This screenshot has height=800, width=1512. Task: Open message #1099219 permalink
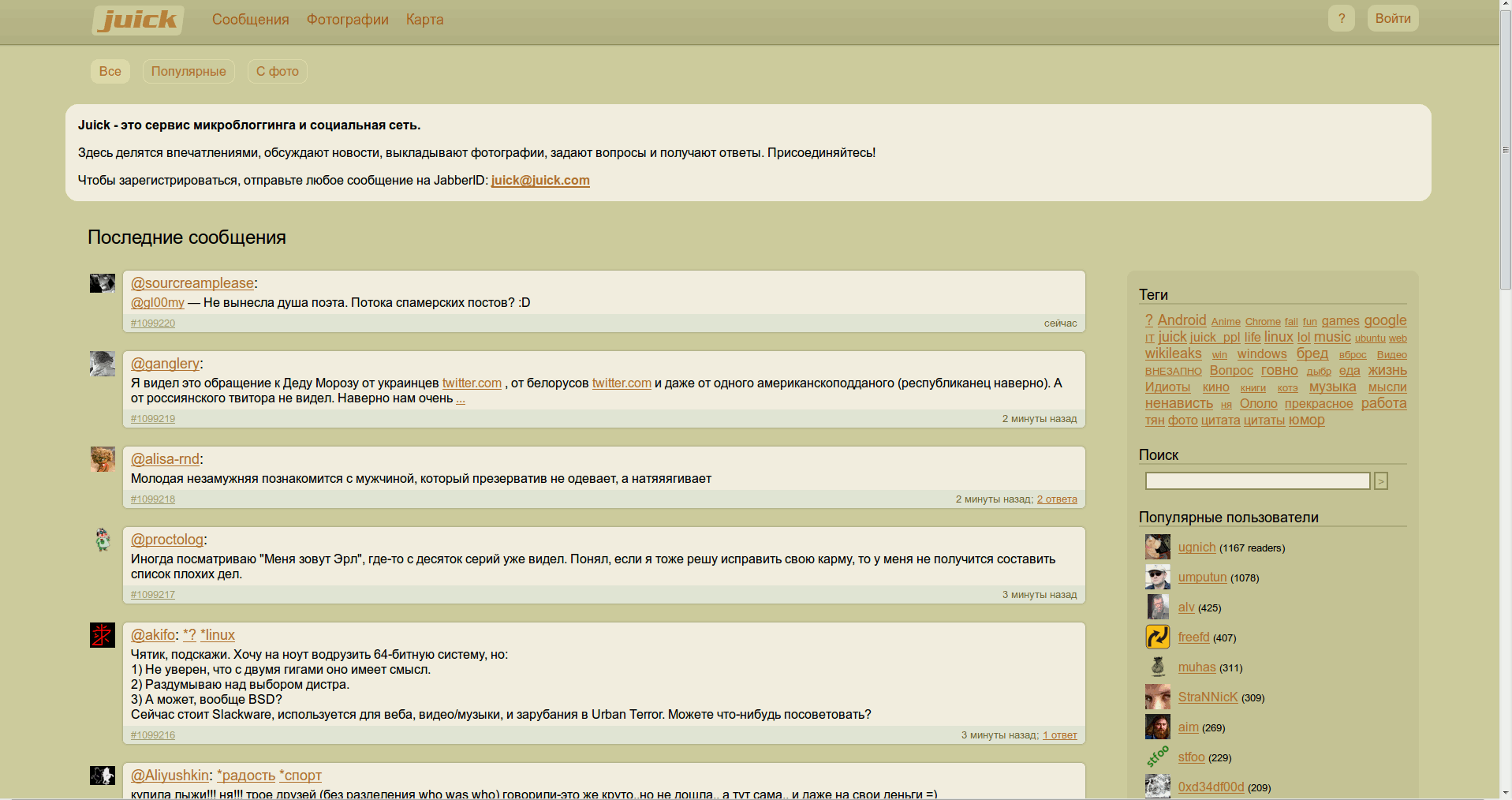(153, 419)
